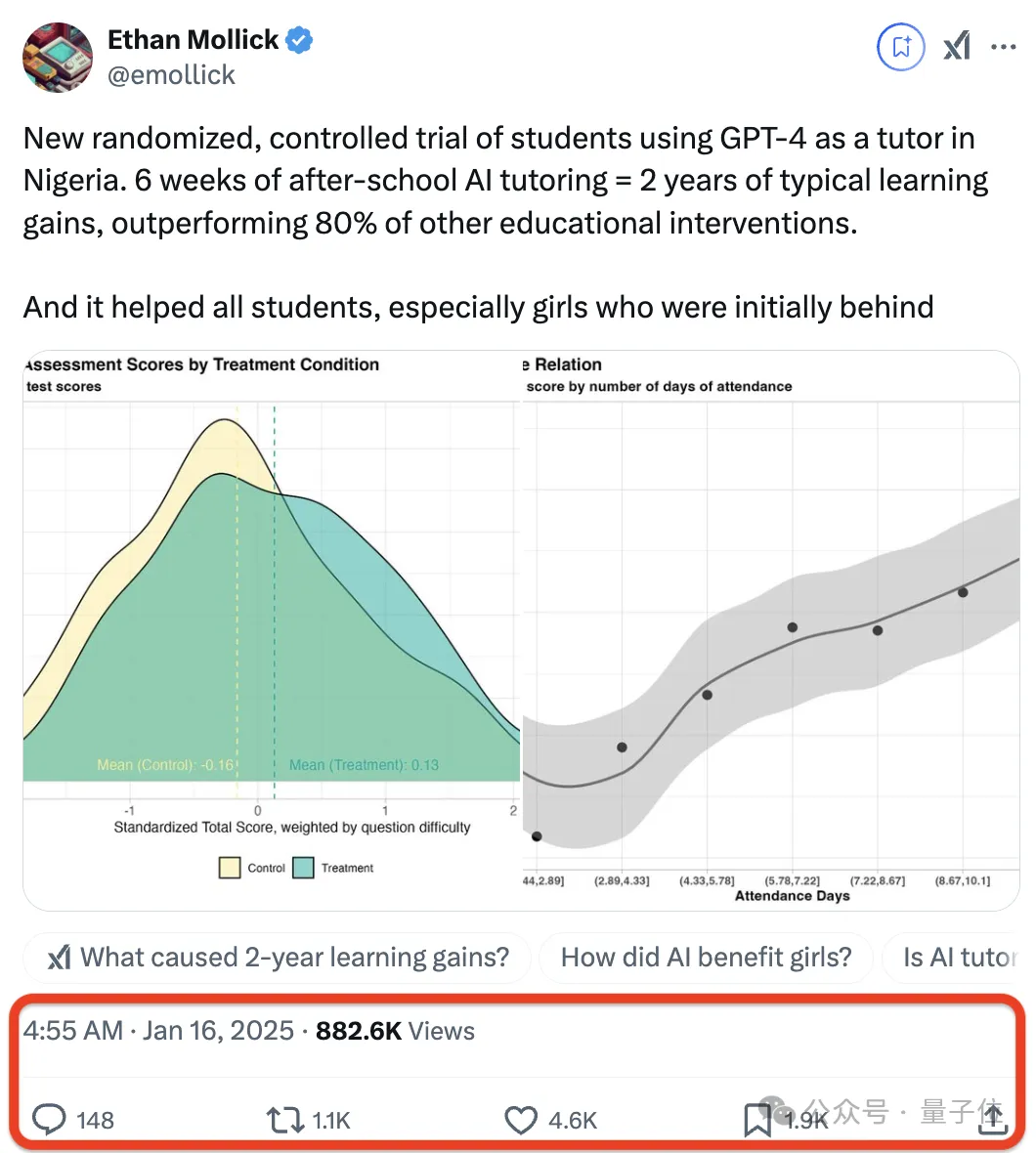Like the tweet with the heart icon
The height and width of the screenshot is (1153, 1036).
(x=521, y=1120)
